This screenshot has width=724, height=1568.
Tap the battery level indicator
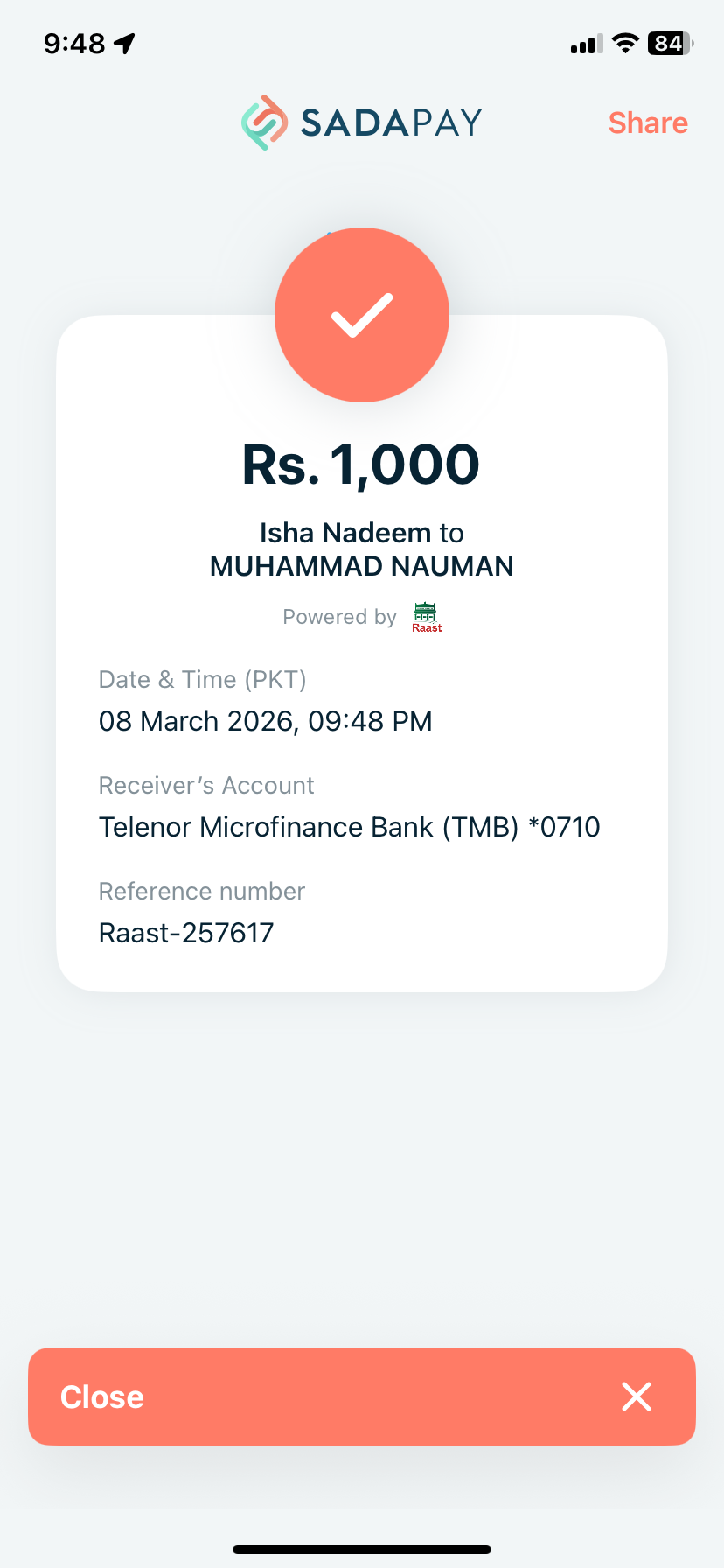point(670,43)
